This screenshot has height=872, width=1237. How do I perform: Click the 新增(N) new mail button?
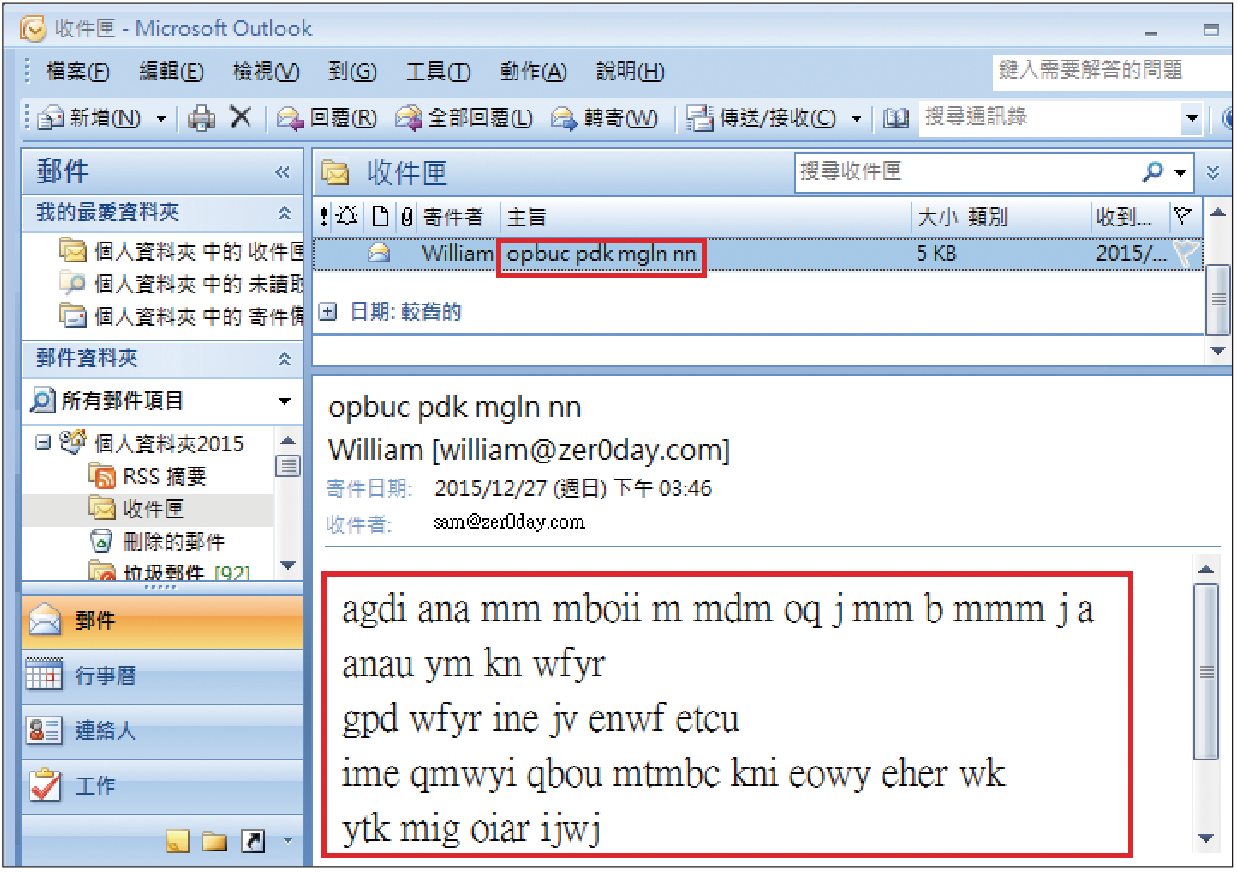pos(89,118)
